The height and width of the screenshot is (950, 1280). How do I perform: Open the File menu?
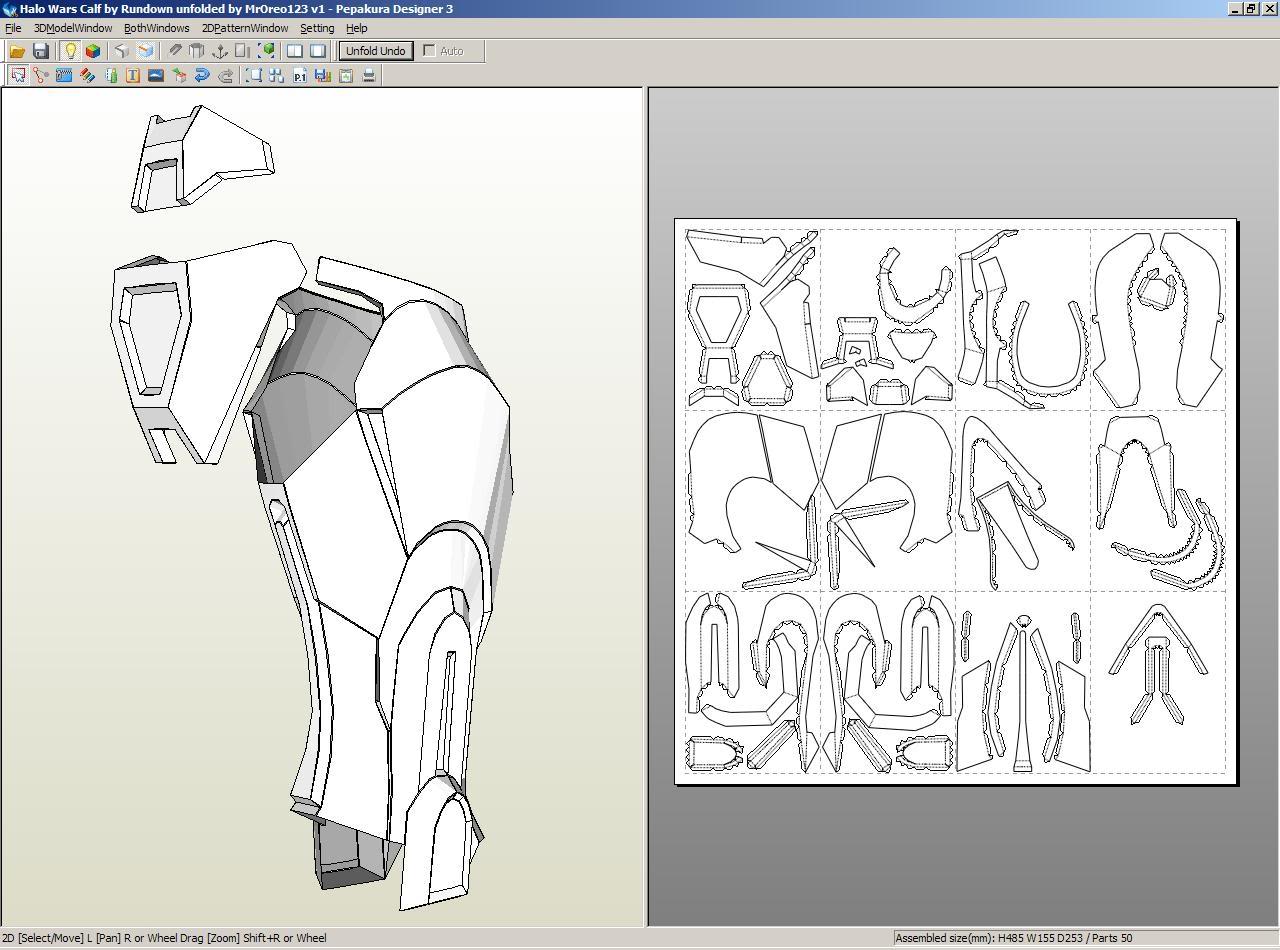[13, 28]
